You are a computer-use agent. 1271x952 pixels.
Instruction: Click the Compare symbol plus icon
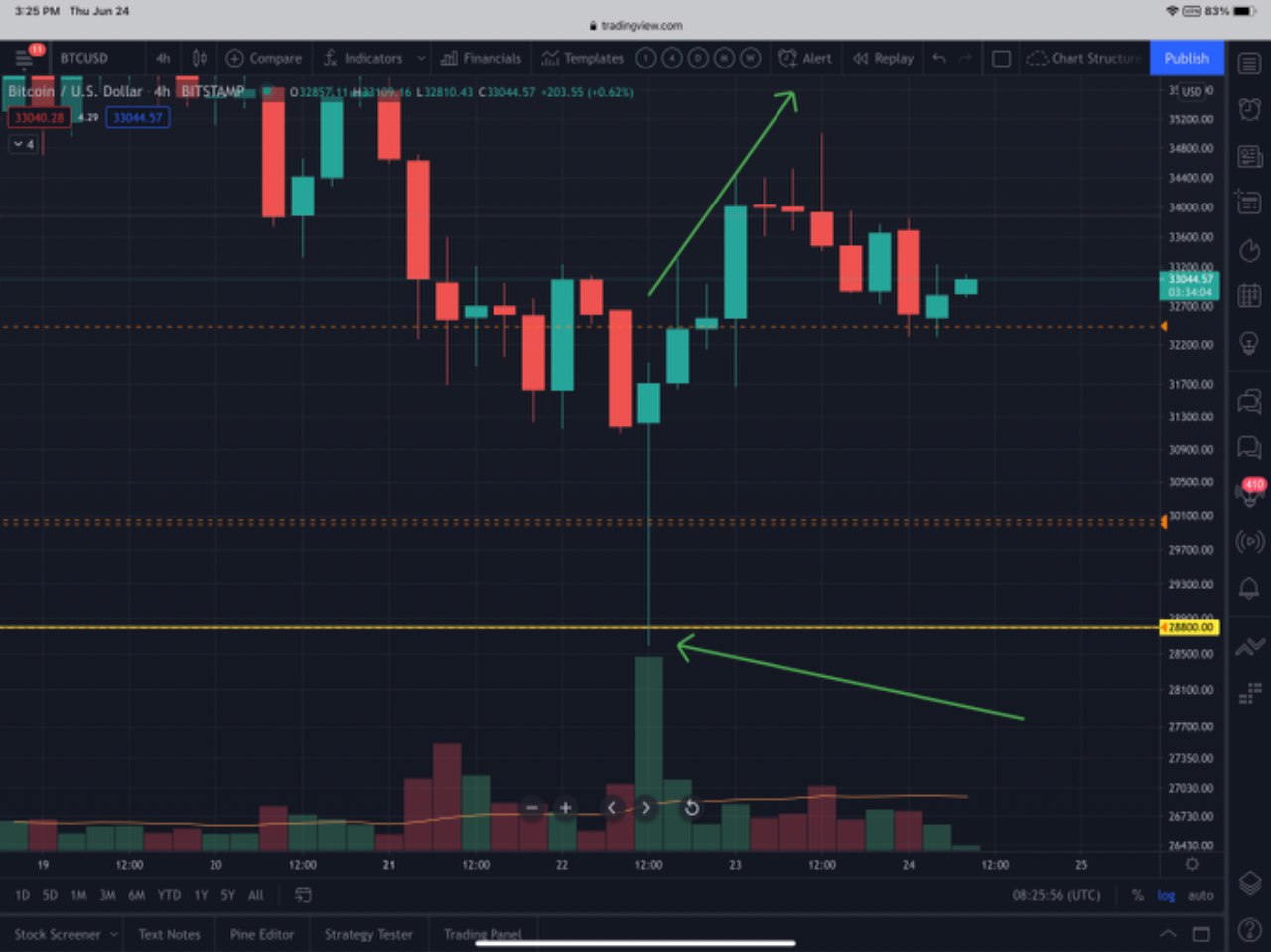tap(235, 58)
